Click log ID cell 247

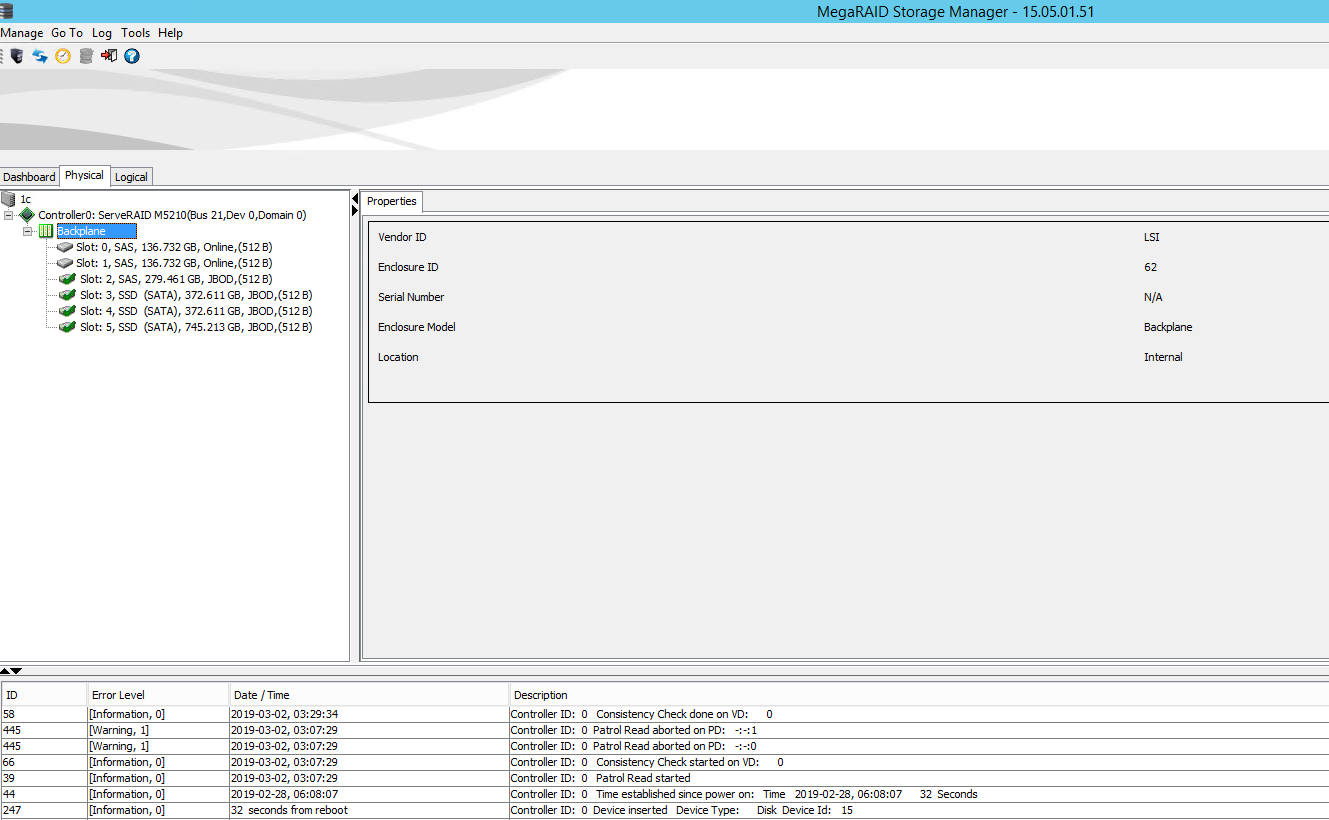coord(44,810)
